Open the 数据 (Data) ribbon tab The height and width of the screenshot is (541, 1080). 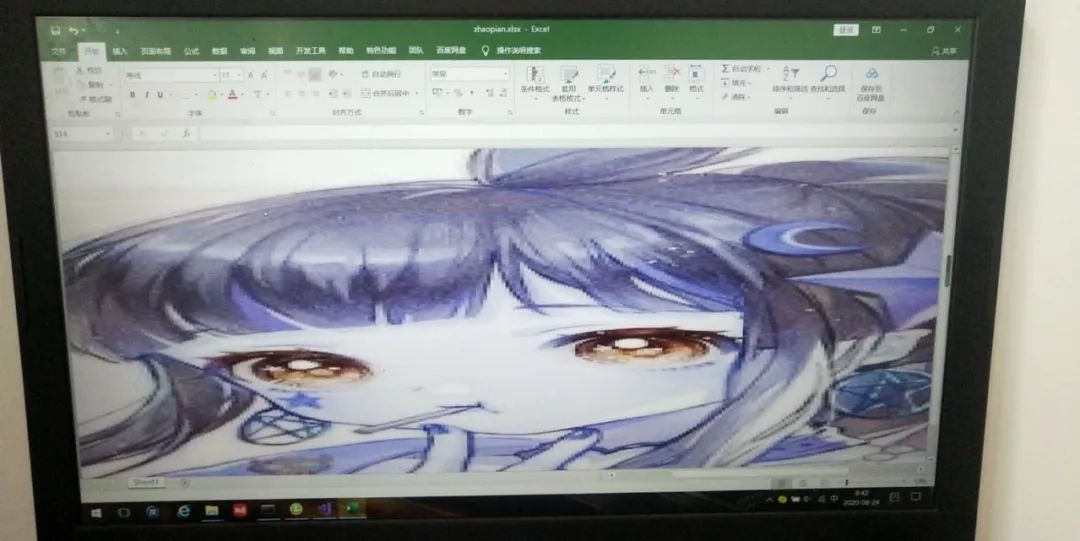click(x=219, y=51)
